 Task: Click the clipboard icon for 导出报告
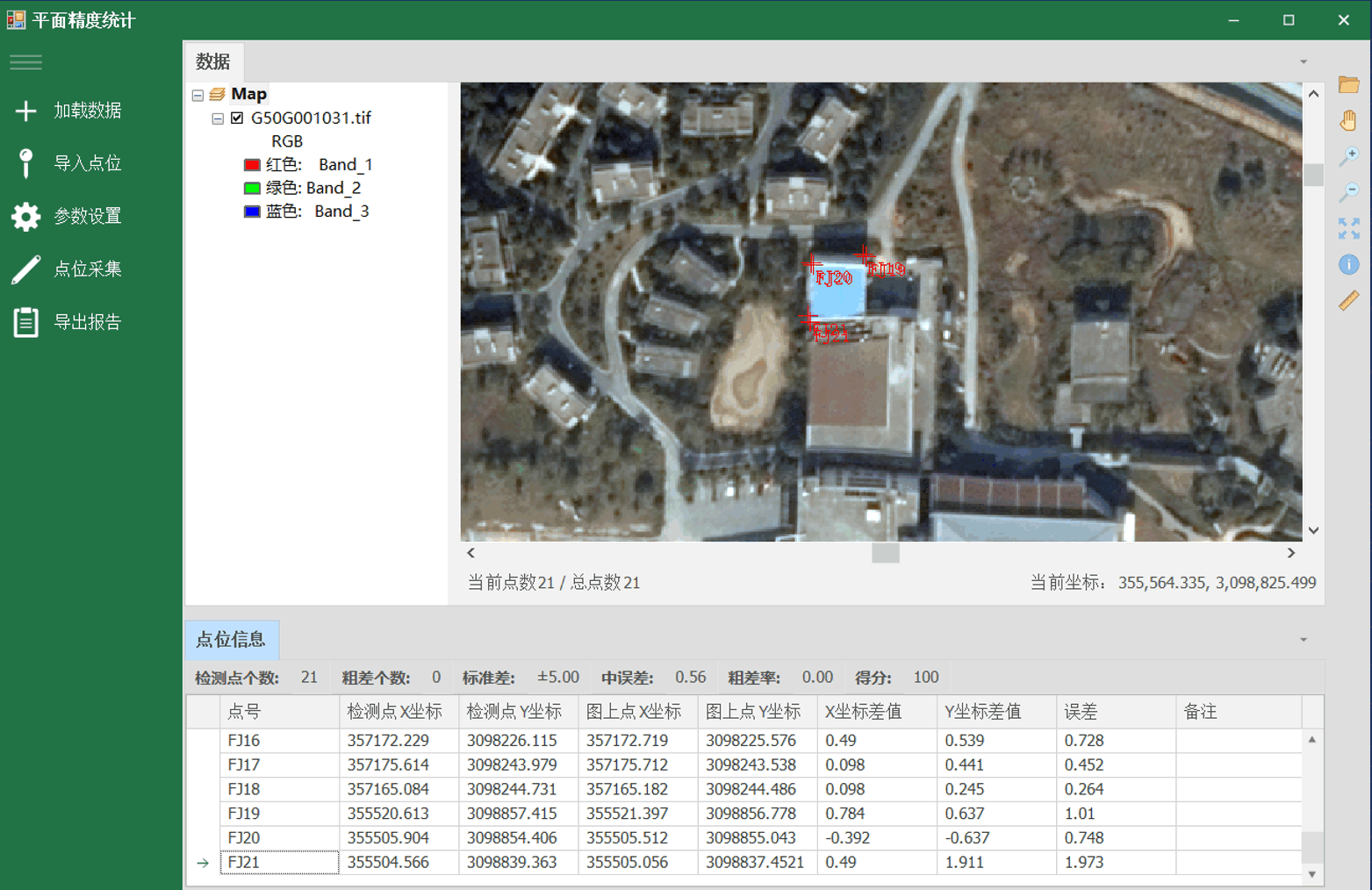click(x=25, y=322)
